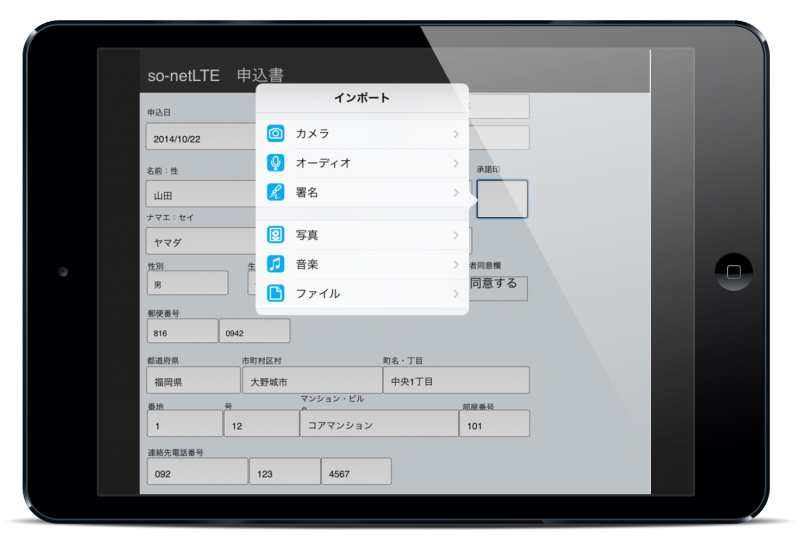Expand the オーディオ row chevron
The width and height of the screenshot is (800, 544).
coord(456,163)
